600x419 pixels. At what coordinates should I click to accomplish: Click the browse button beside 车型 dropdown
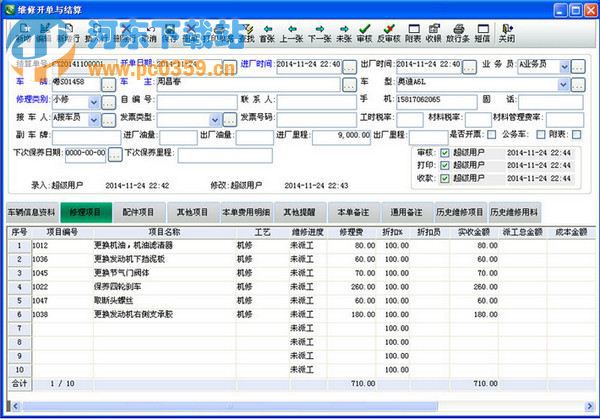click(578, 85)
